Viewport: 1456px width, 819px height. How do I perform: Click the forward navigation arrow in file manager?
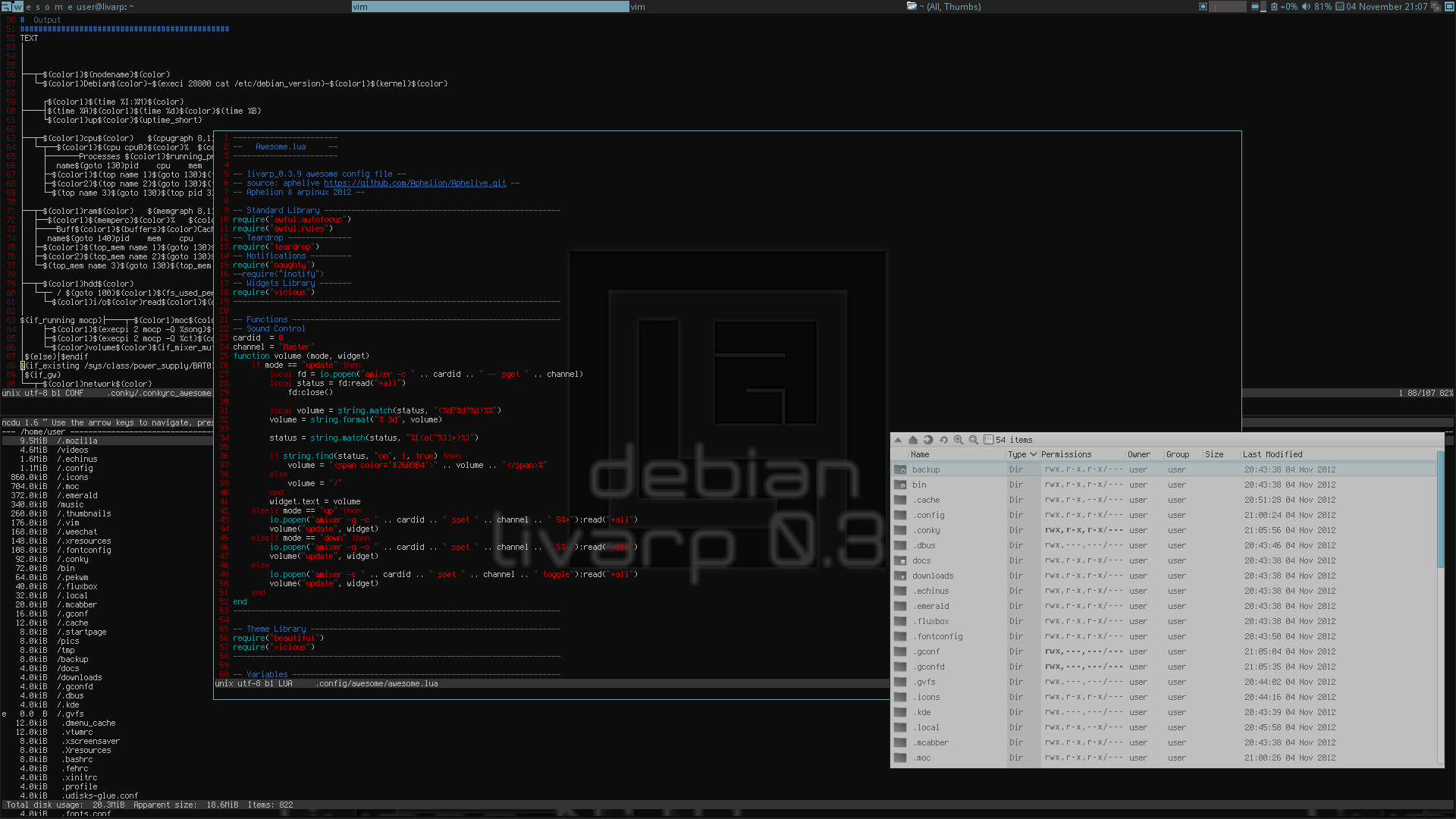coord(928,440)
